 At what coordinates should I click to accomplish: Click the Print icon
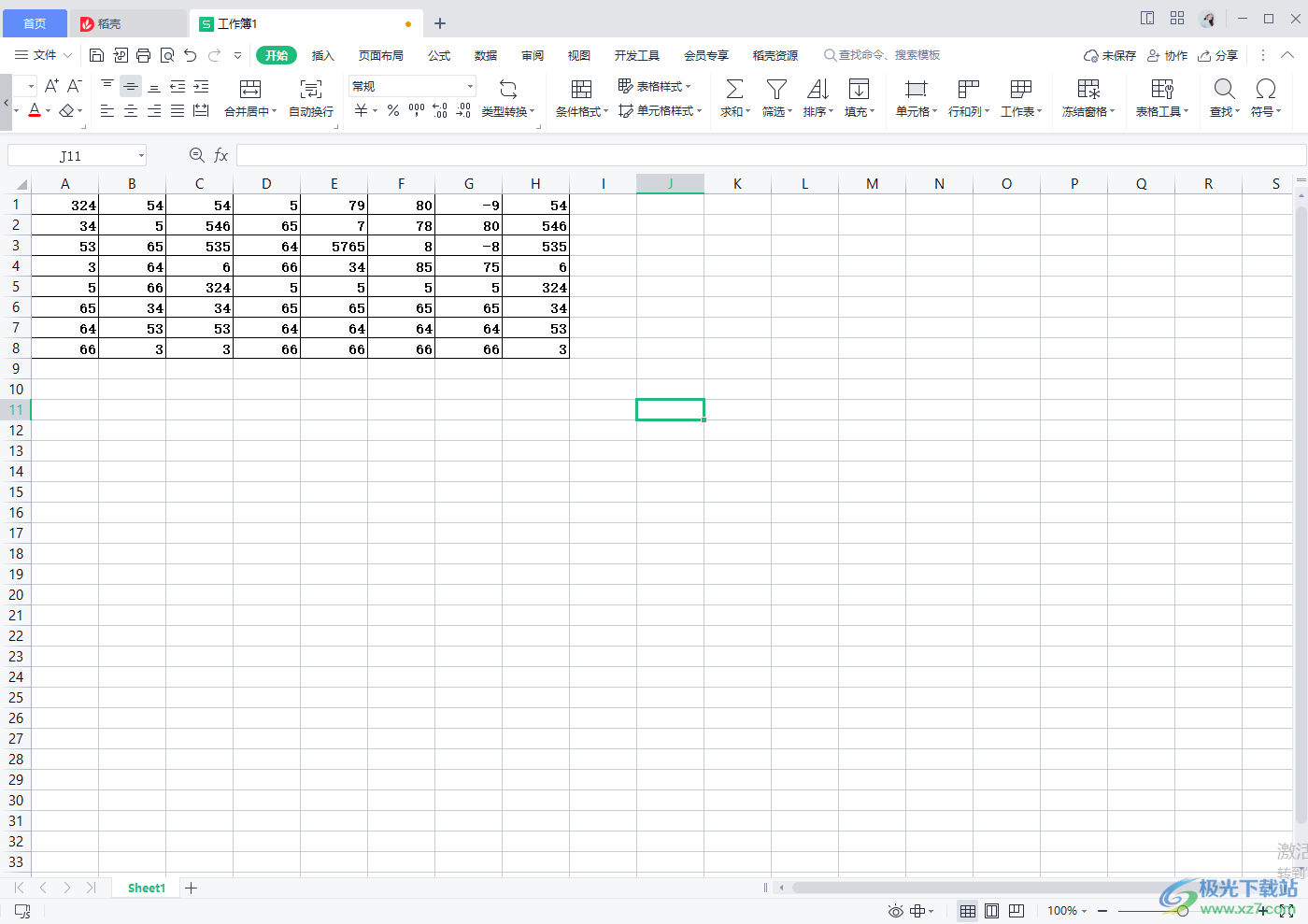143,55
